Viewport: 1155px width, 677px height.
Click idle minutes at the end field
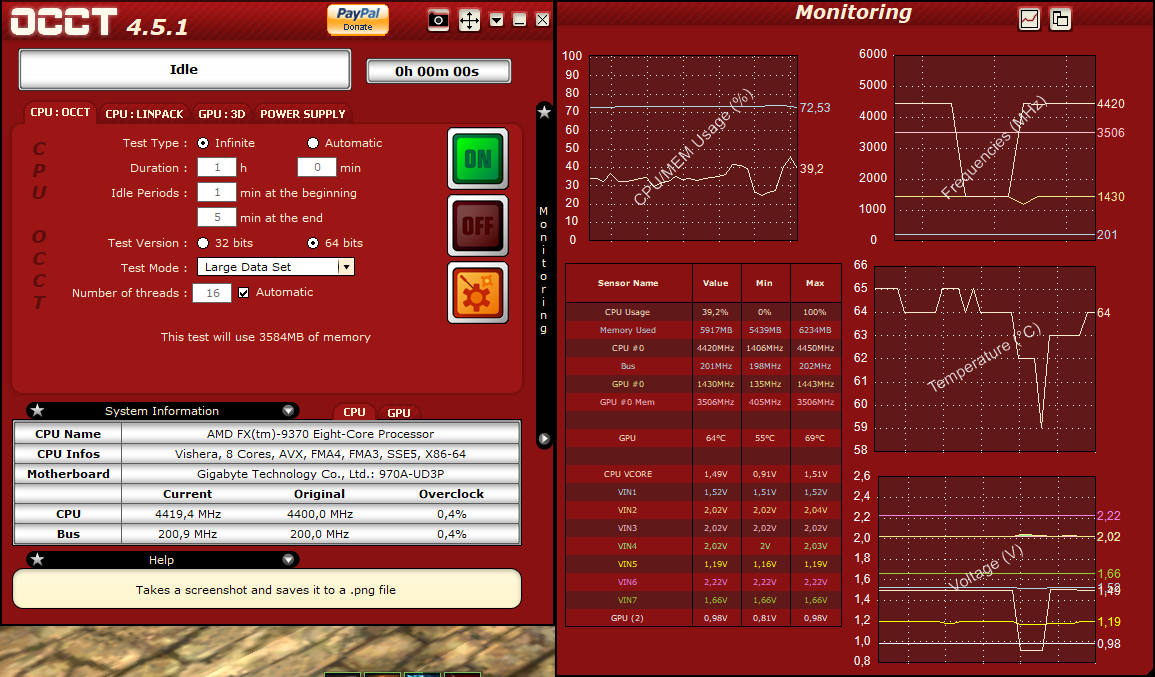point(217,217)
